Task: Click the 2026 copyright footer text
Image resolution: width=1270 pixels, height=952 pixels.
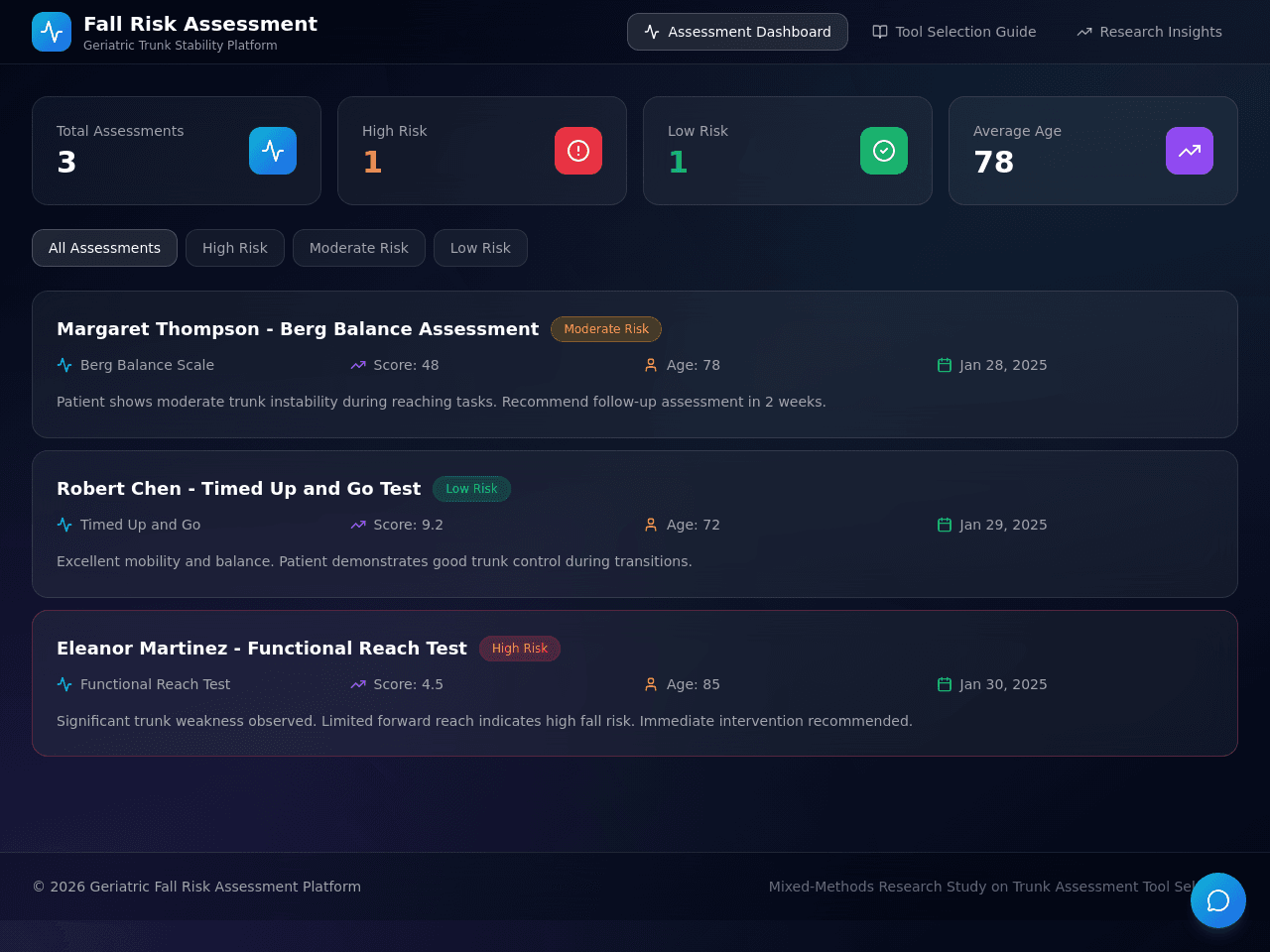Action: pos(196,887)
